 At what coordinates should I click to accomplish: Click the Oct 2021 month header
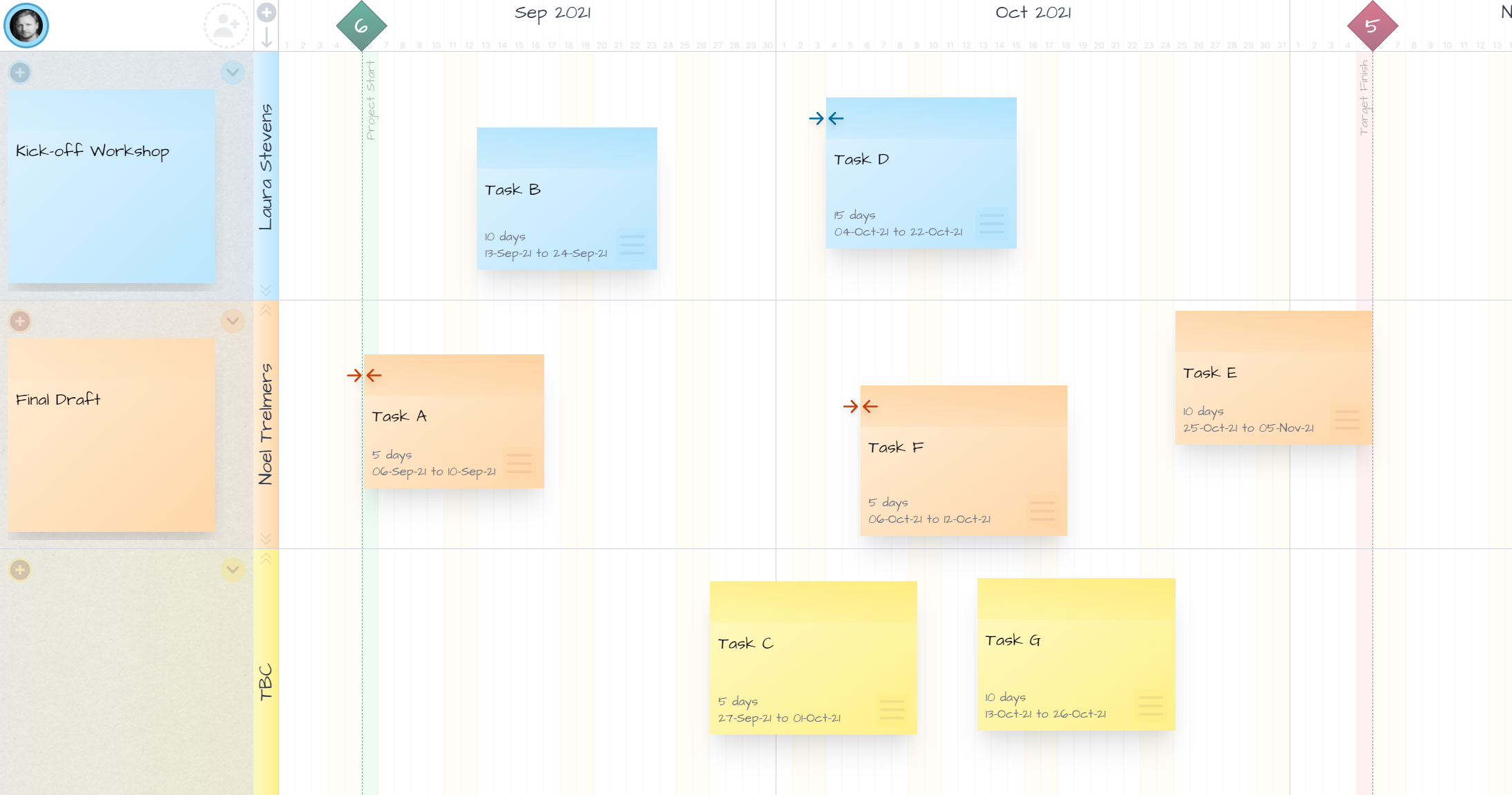coord(1034,12)
